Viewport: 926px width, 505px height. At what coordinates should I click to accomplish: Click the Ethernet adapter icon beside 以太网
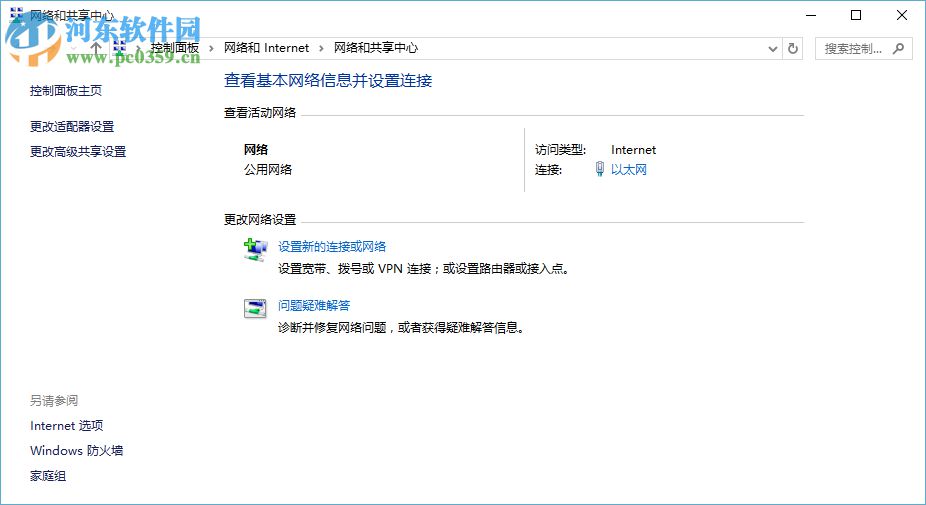click(599, 169)
